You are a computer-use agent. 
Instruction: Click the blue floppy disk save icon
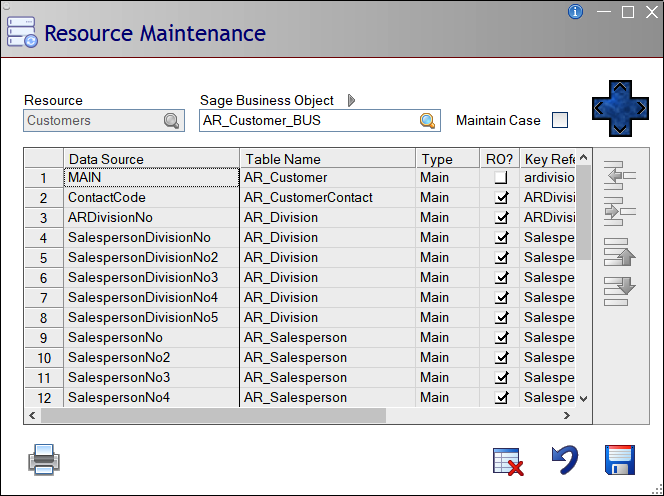[x=620, y=460]
